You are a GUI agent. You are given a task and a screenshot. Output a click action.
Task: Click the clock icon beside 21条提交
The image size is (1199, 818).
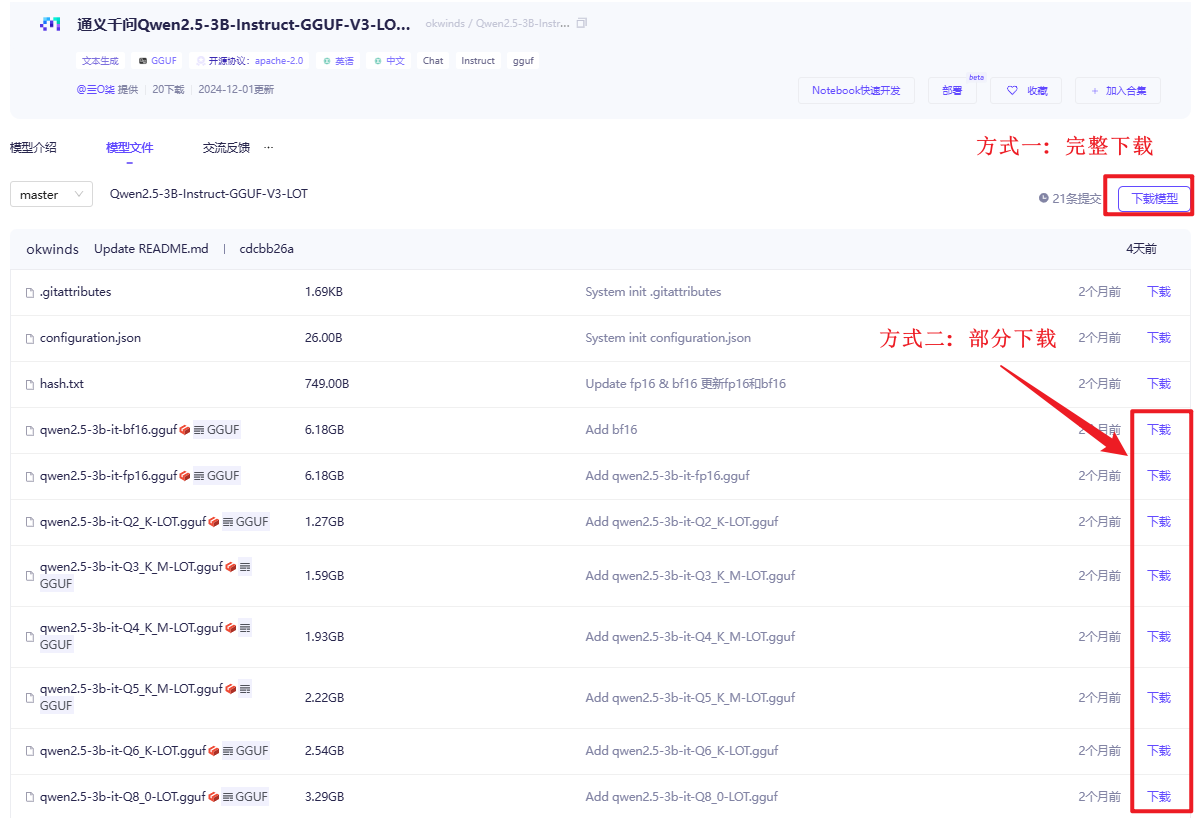tap(1043, 198)
